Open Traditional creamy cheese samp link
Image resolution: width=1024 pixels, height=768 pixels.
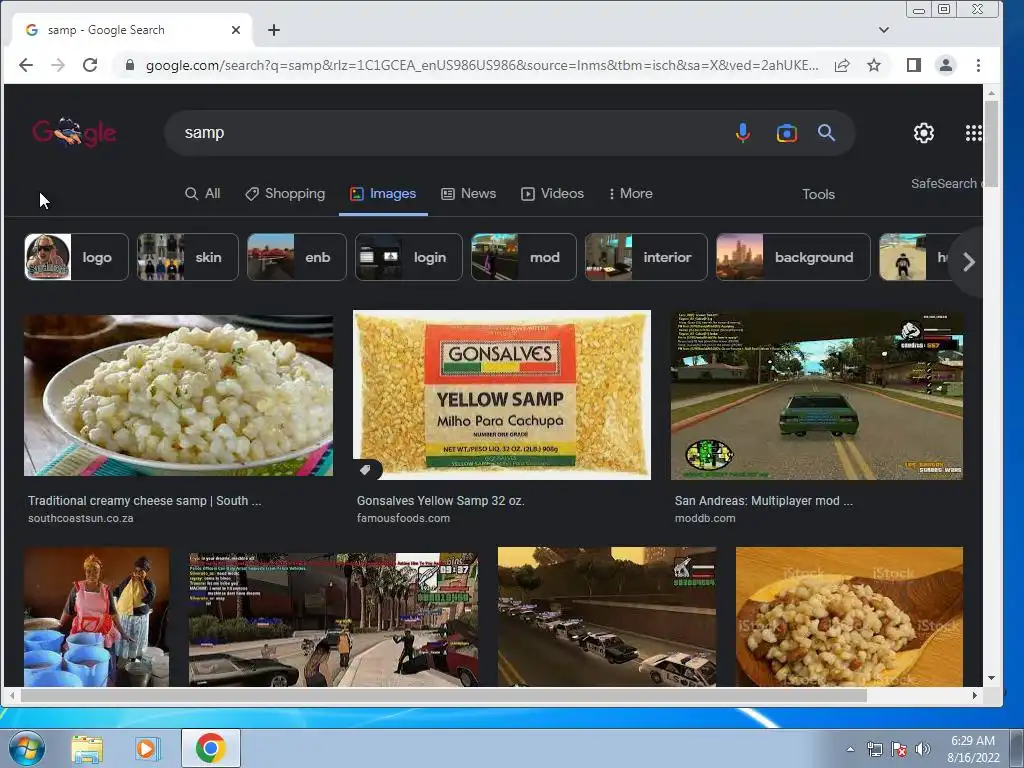(x=144, y=501)
